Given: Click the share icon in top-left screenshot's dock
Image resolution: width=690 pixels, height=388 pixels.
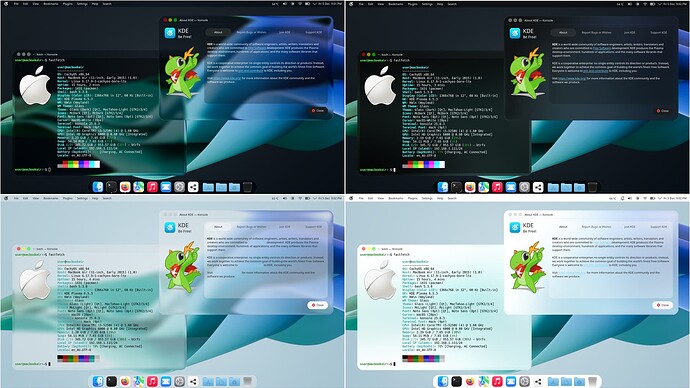Looking at the screenshot, I should pos(193,187).
